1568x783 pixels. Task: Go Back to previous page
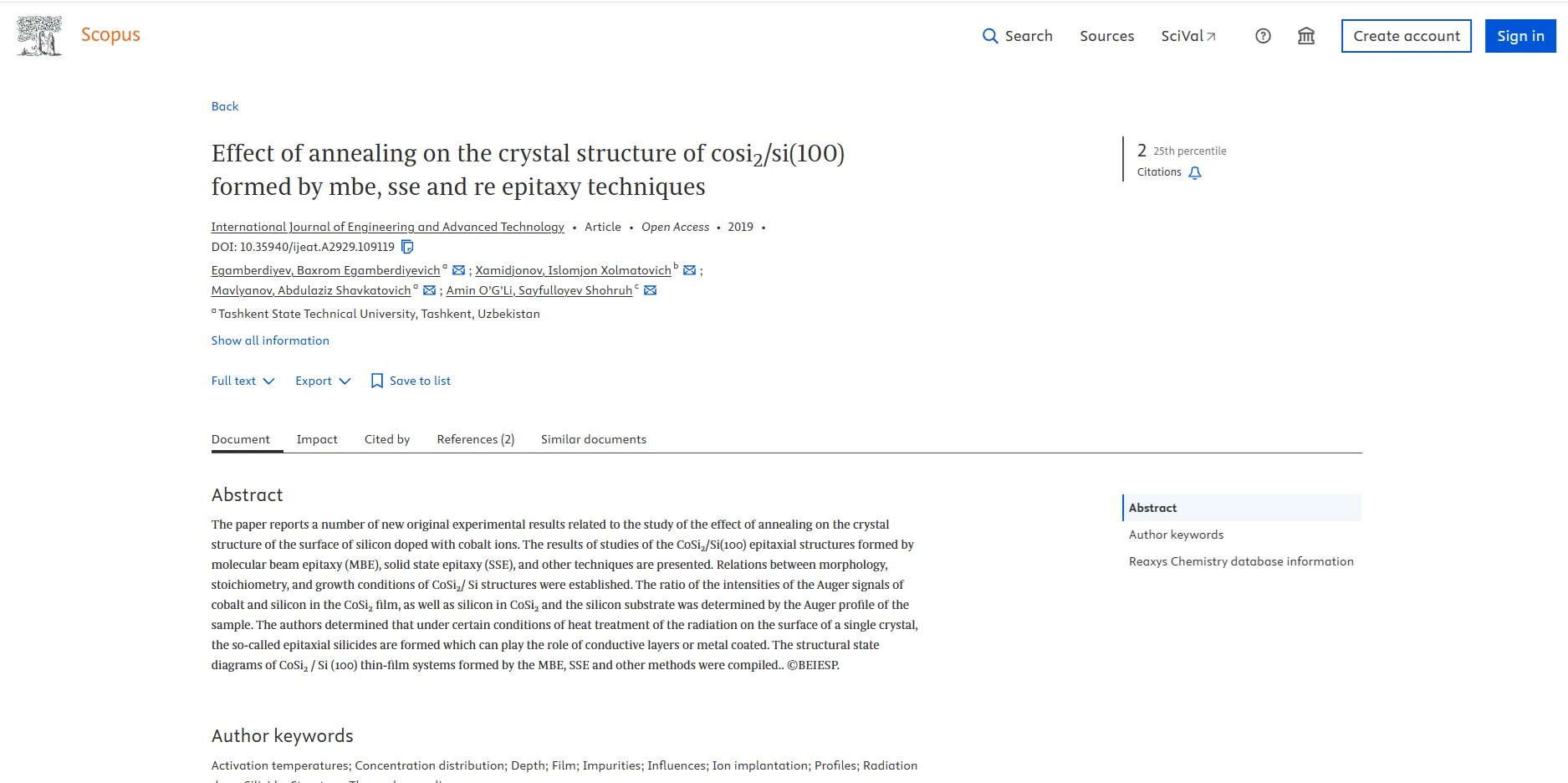[x=225, y=106]
